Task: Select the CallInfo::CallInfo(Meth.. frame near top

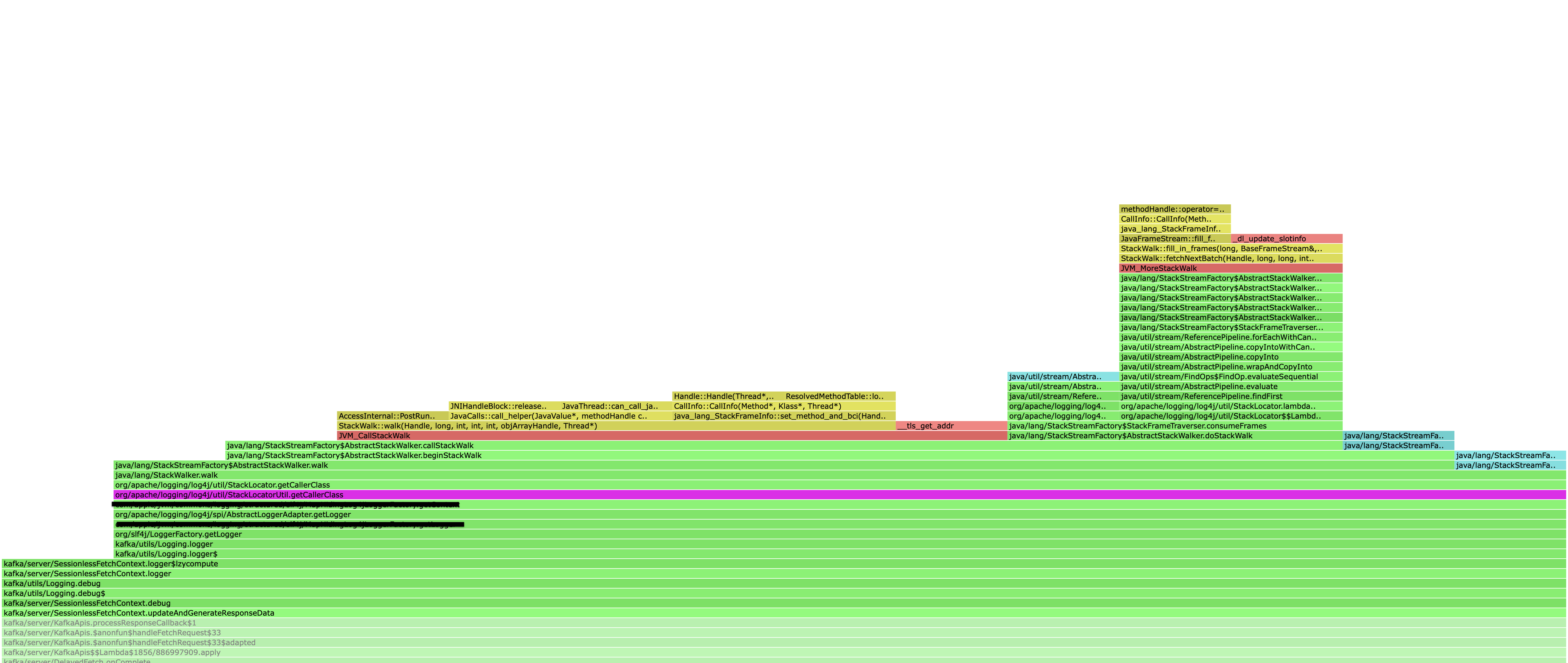Action: click(1175, 219)
